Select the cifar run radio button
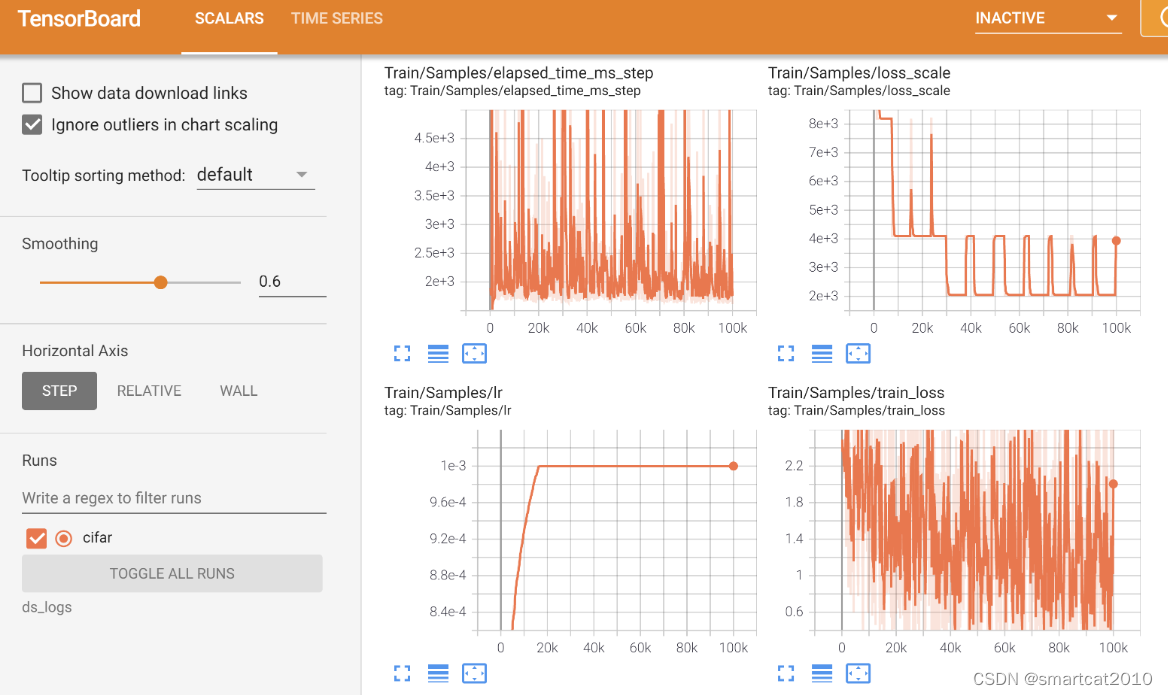Screen dimensions: 1168x695 (64, 538)
